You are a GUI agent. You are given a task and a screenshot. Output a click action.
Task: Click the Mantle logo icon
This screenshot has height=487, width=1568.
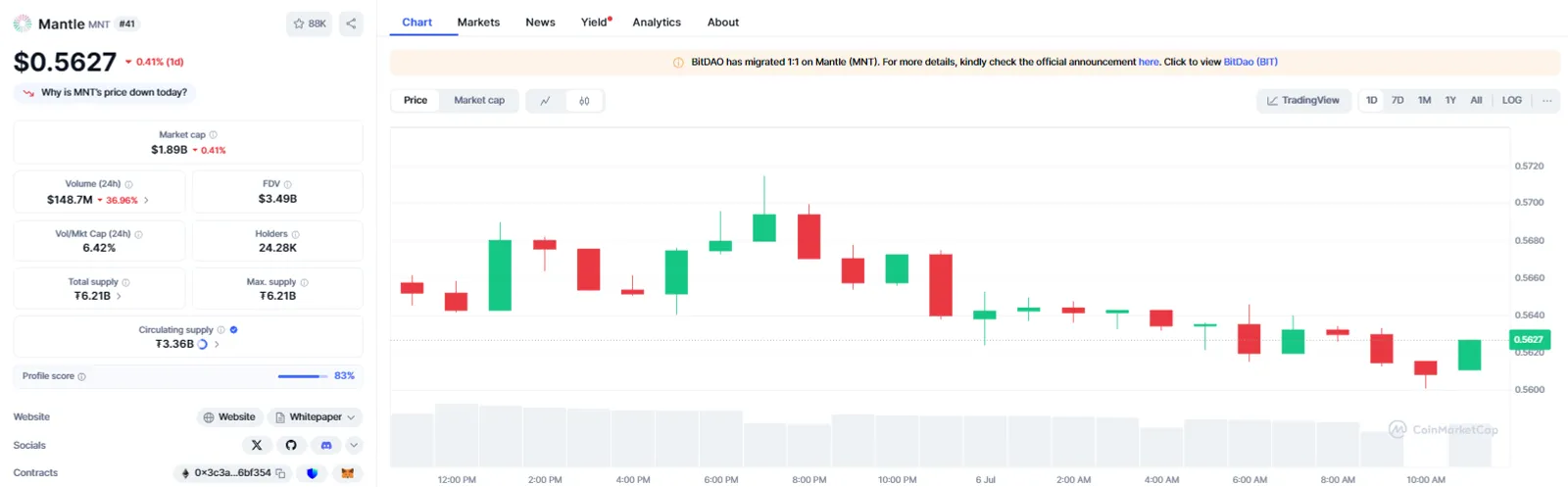click(x=23, y=24)
